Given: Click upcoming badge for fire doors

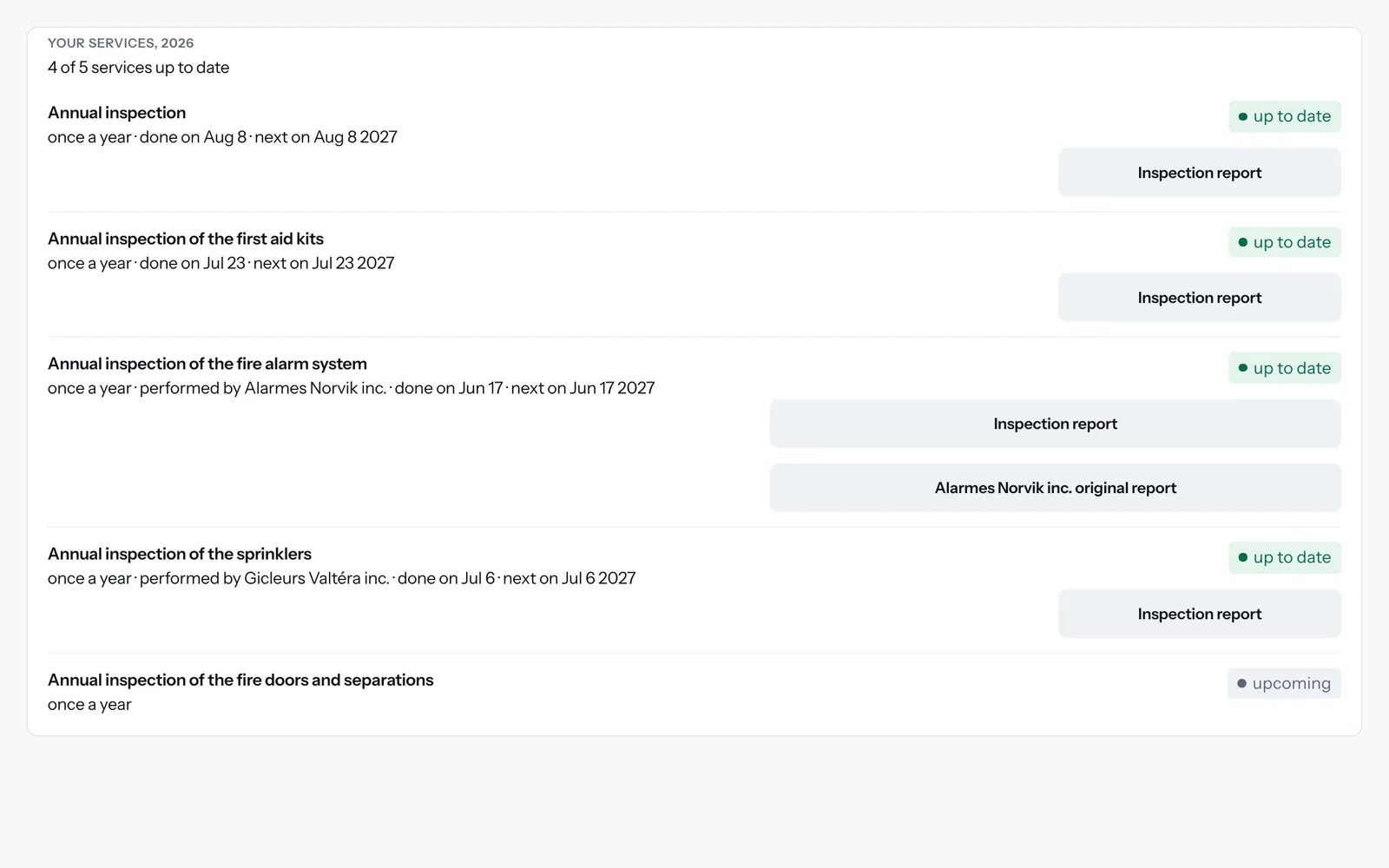Looking at the screenshot, I should coord(1284,683).
